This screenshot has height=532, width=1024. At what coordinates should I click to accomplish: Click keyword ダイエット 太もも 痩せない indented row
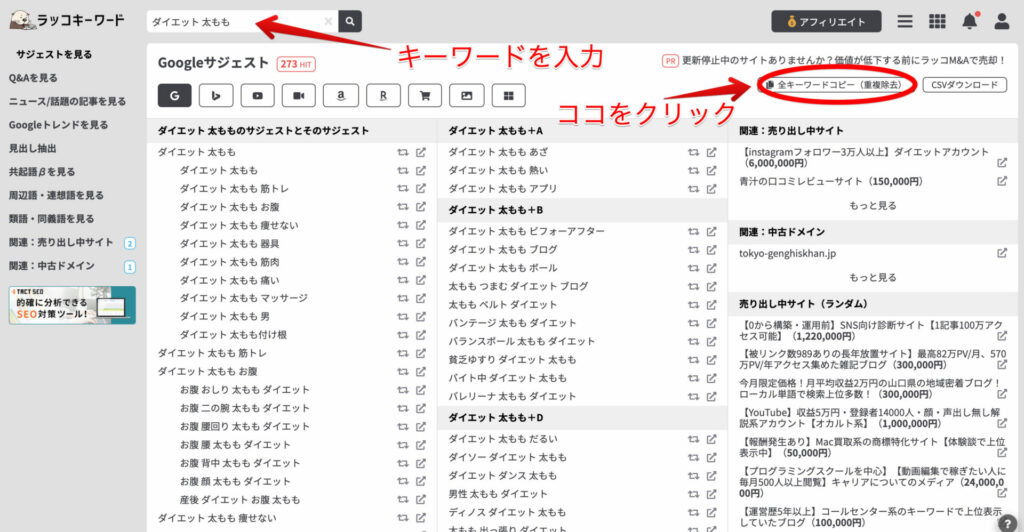(x=239, y=225)
